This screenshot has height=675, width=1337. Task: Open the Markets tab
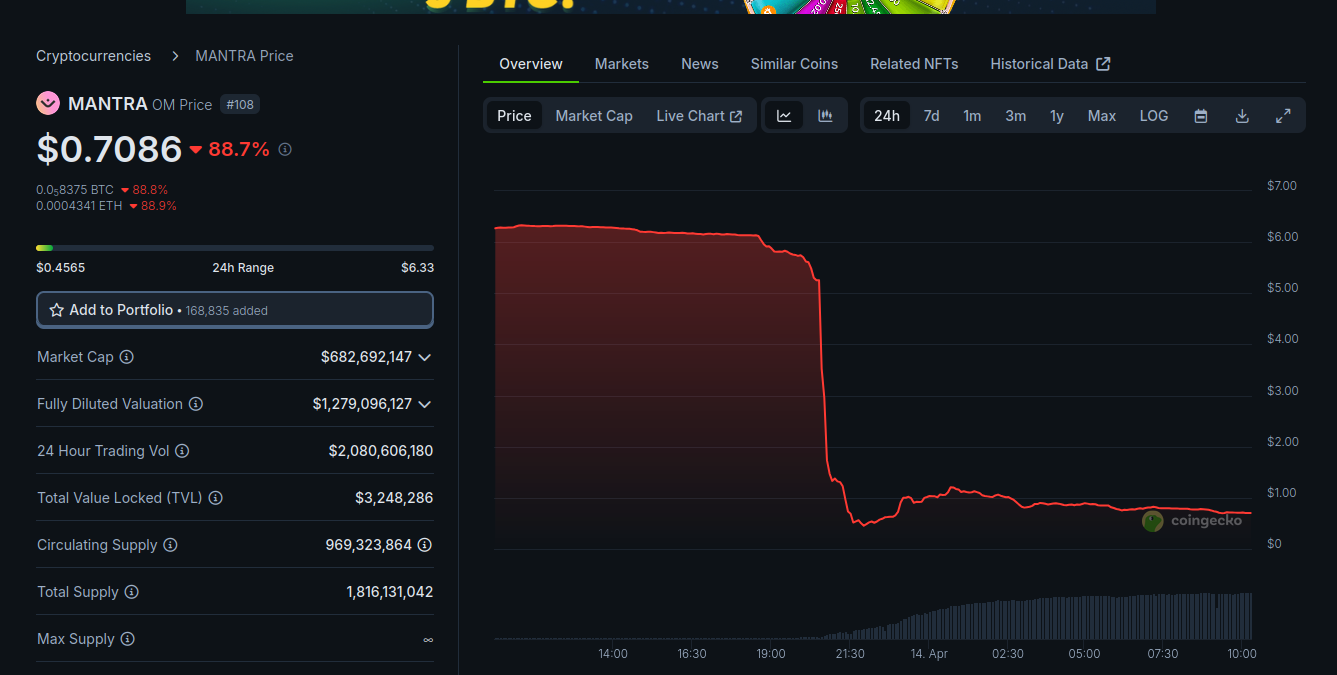622,64
